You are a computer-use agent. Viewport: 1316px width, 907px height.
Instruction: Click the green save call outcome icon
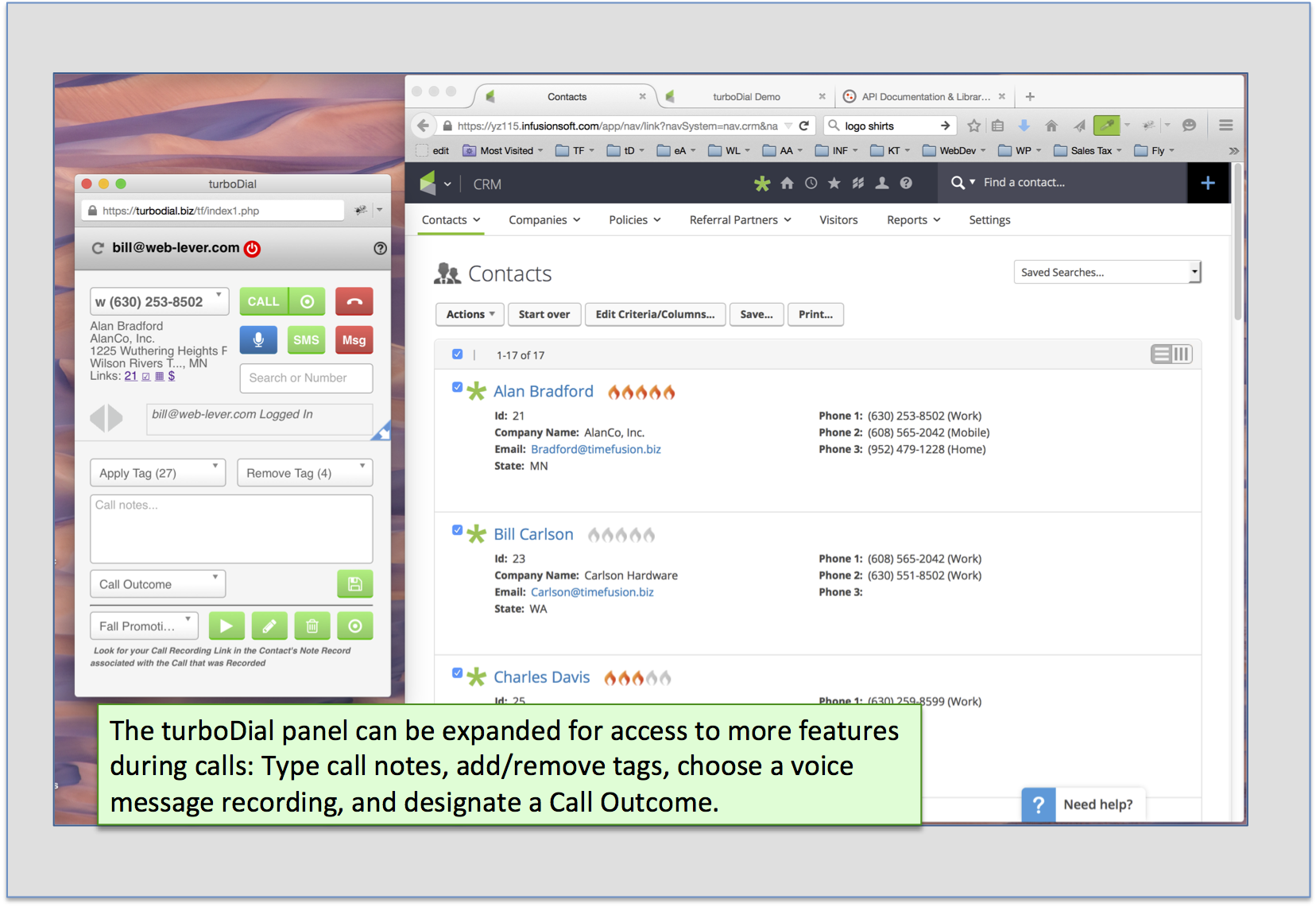click(354, 584)
